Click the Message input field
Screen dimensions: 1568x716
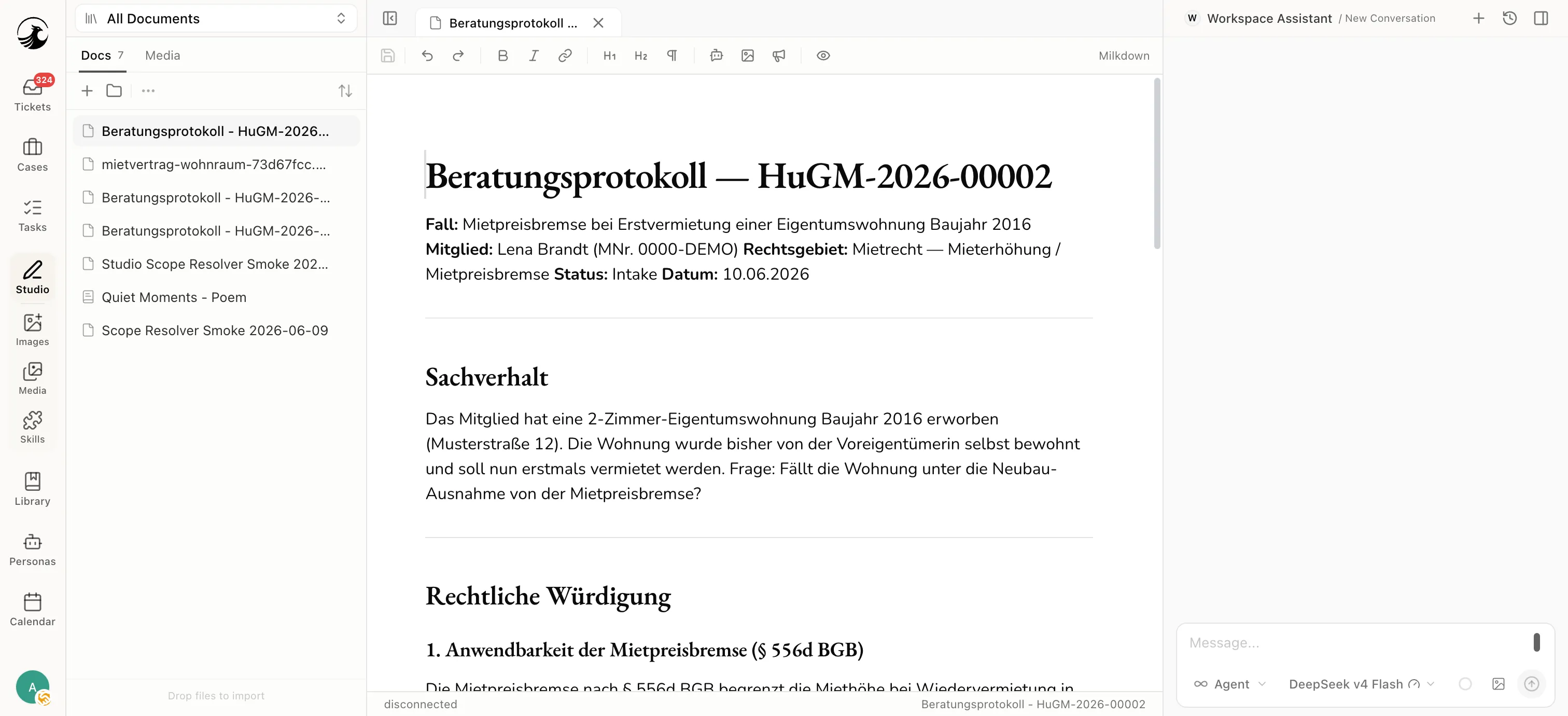[1355, 643]
